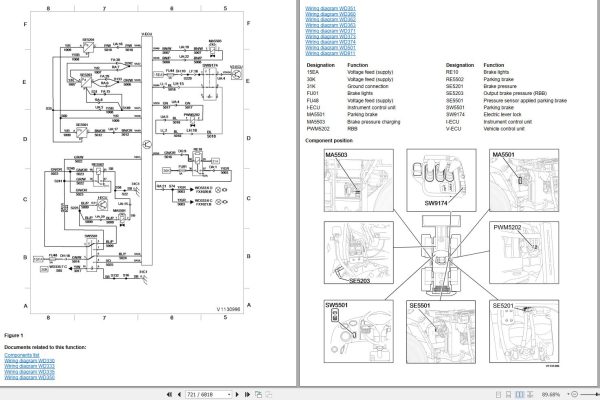
Task: Select two-page continuous view icon
Action: [530, 394]
